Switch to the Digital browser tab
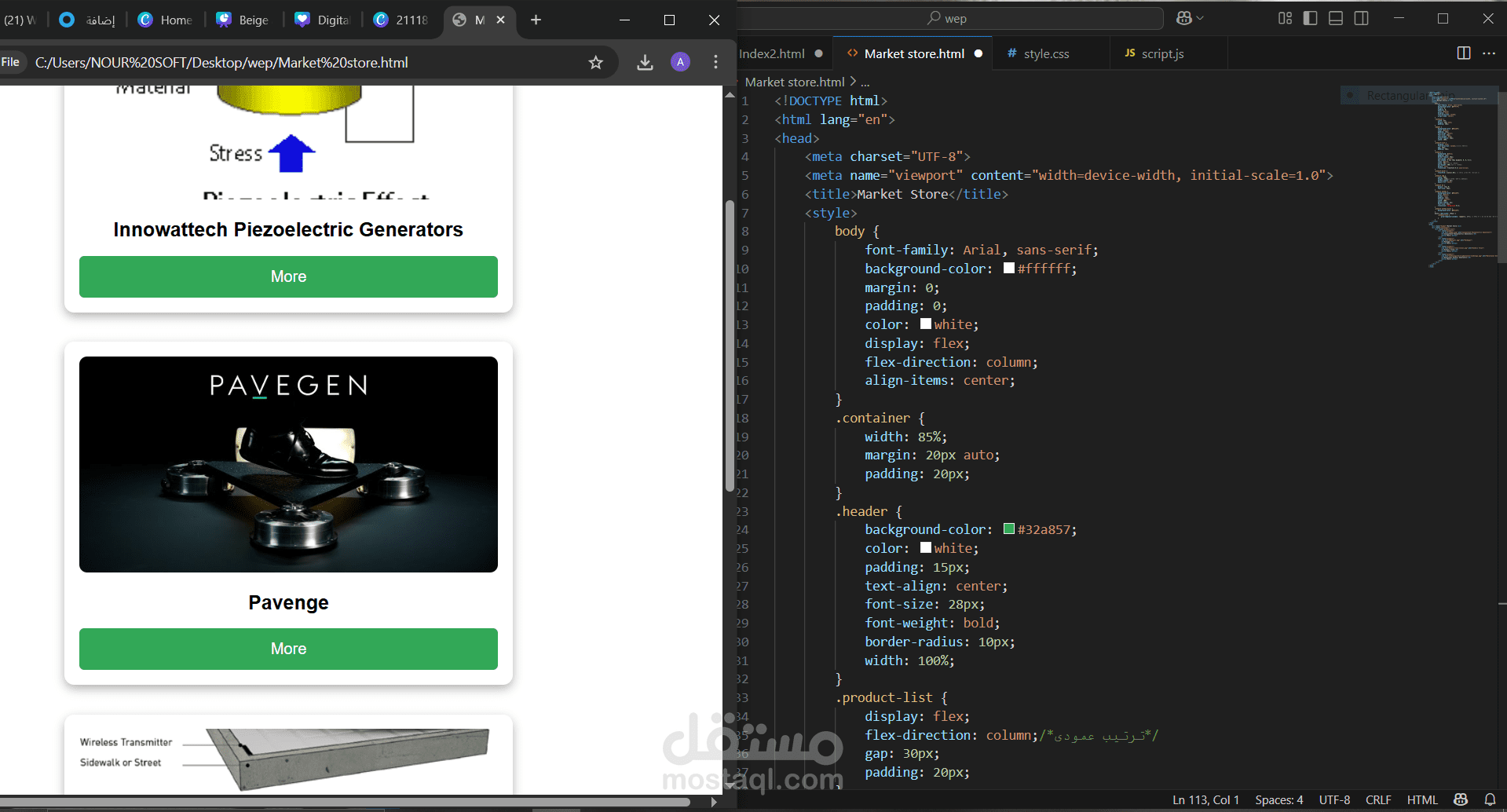Viewport: 1507px width, 812px height. (322, 20)
